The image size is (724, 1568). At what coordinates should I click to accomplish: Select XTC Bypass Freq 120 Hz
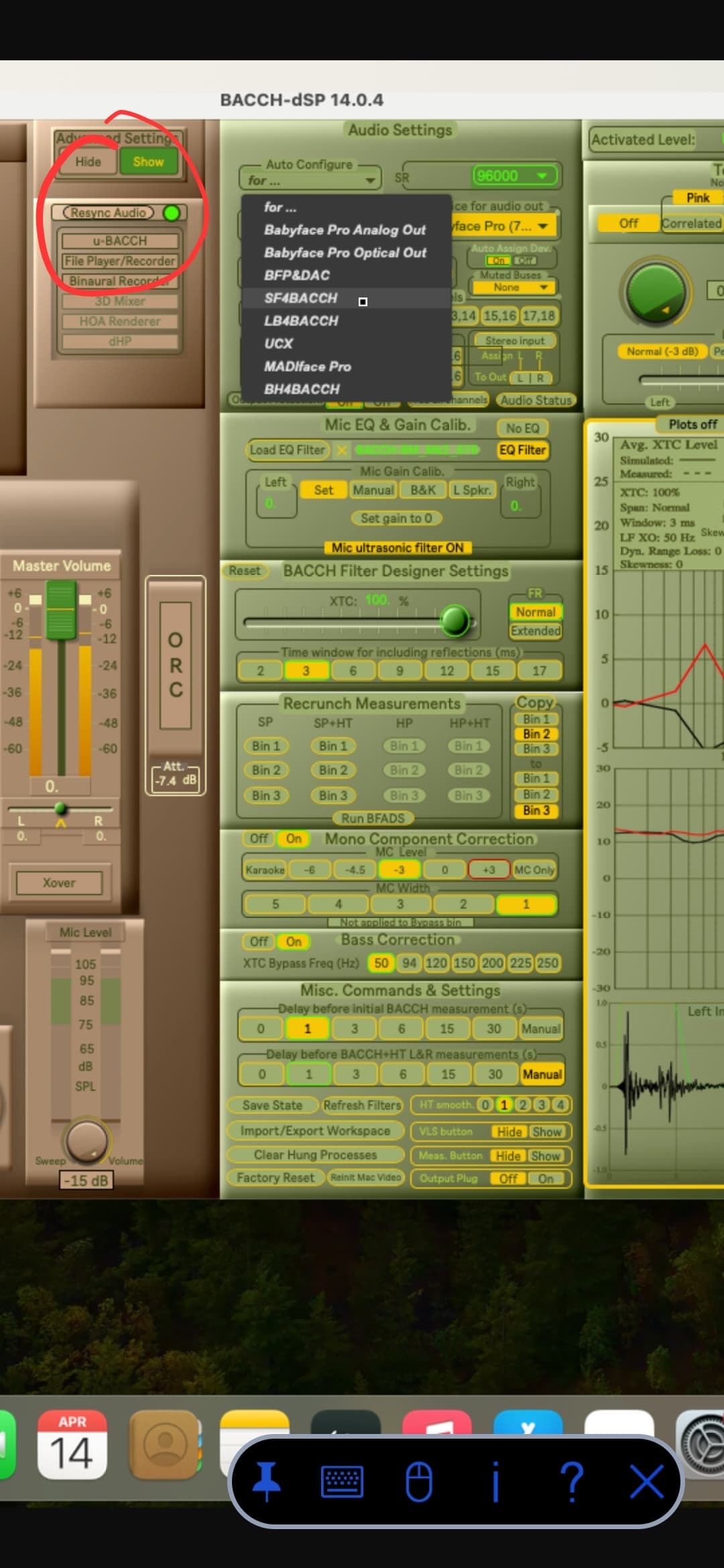click(x=436, y=963)
